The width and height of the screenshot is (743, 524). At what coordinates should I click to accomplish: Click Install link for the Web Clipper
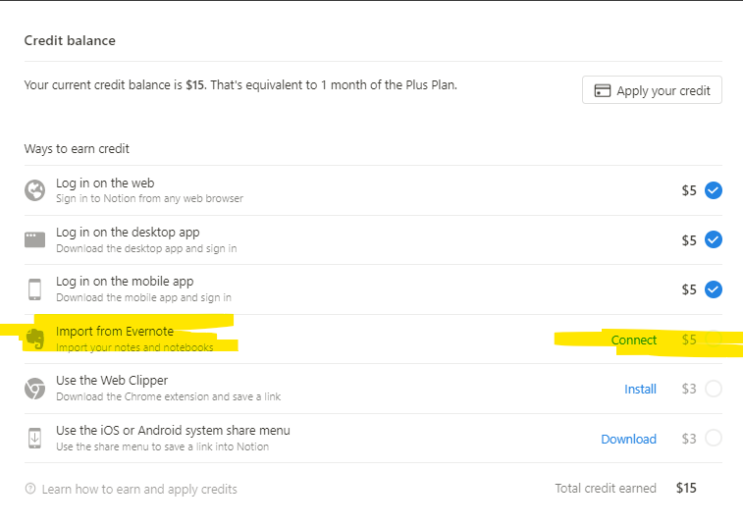[640, 389]
